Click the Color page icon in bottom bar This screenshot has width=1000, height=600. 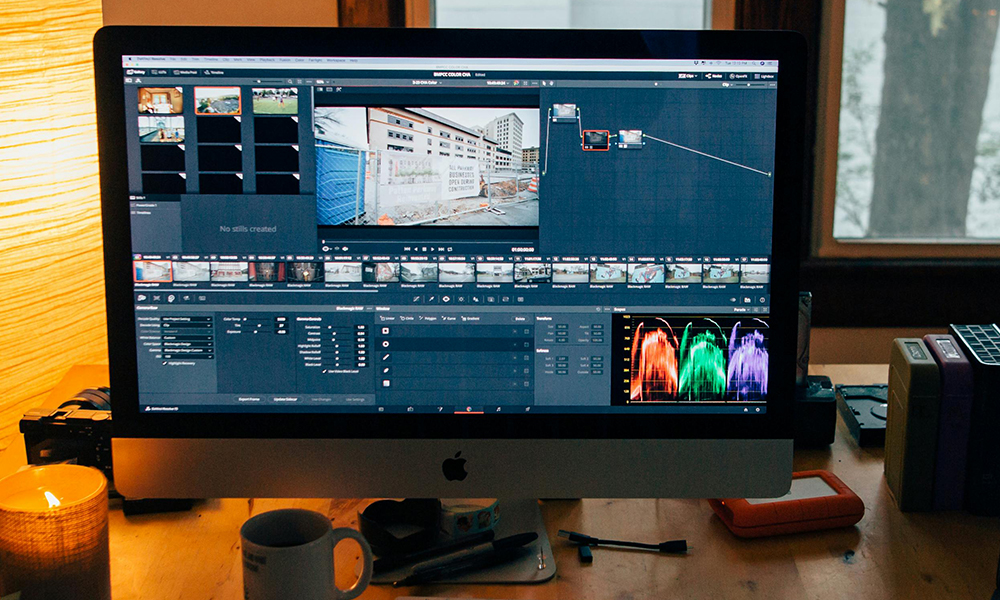(467, 408)
